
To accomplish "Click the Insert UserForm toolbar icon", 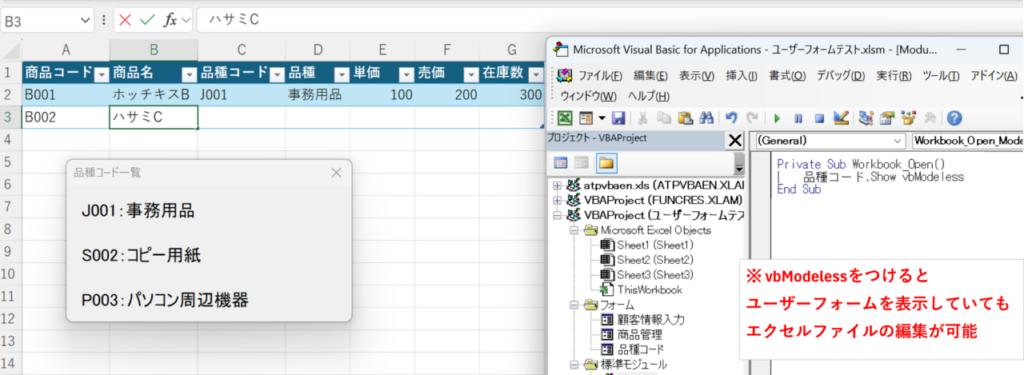I will (x=586, y=118).
